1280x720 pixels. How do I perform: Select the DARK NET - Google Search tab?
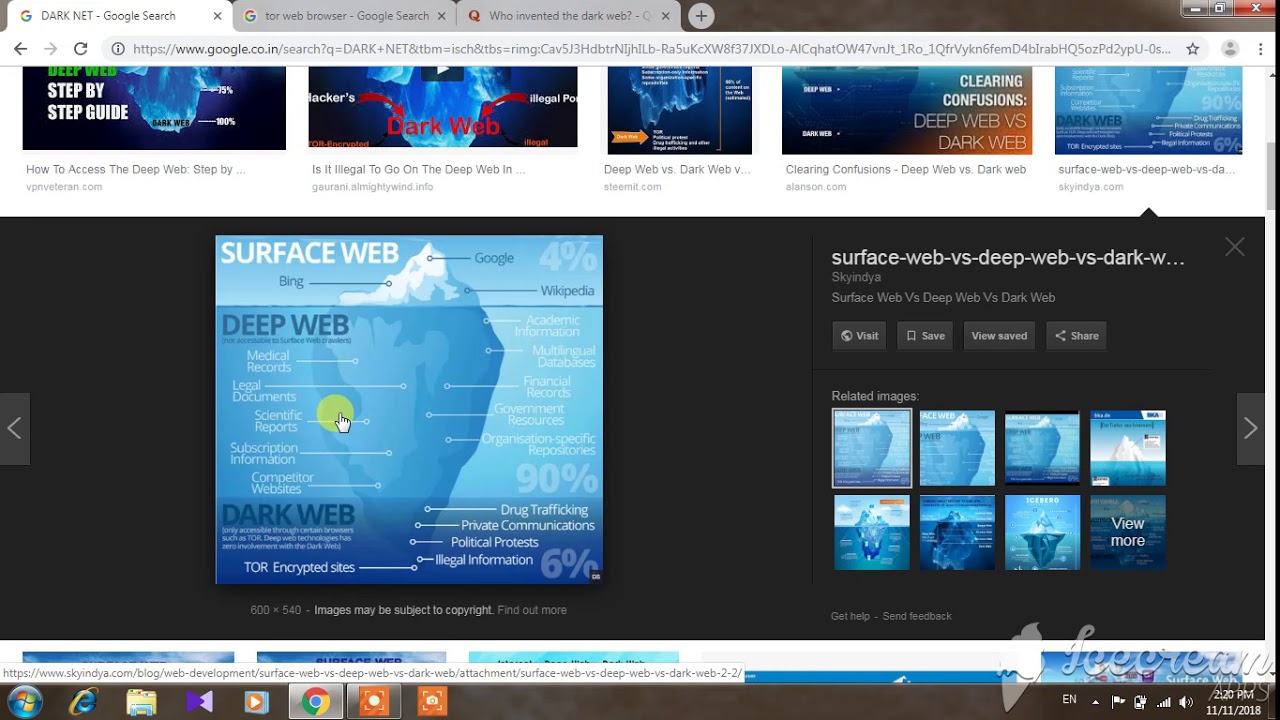click(120, 16)
